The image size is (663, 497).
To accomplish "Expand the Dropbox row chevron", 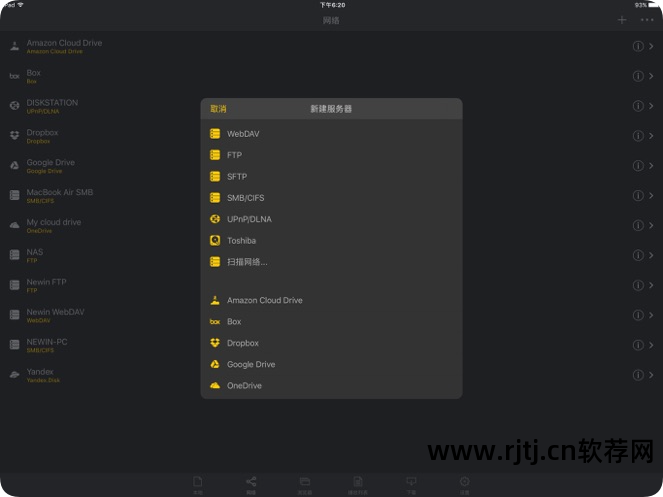I will pos(651,136).
